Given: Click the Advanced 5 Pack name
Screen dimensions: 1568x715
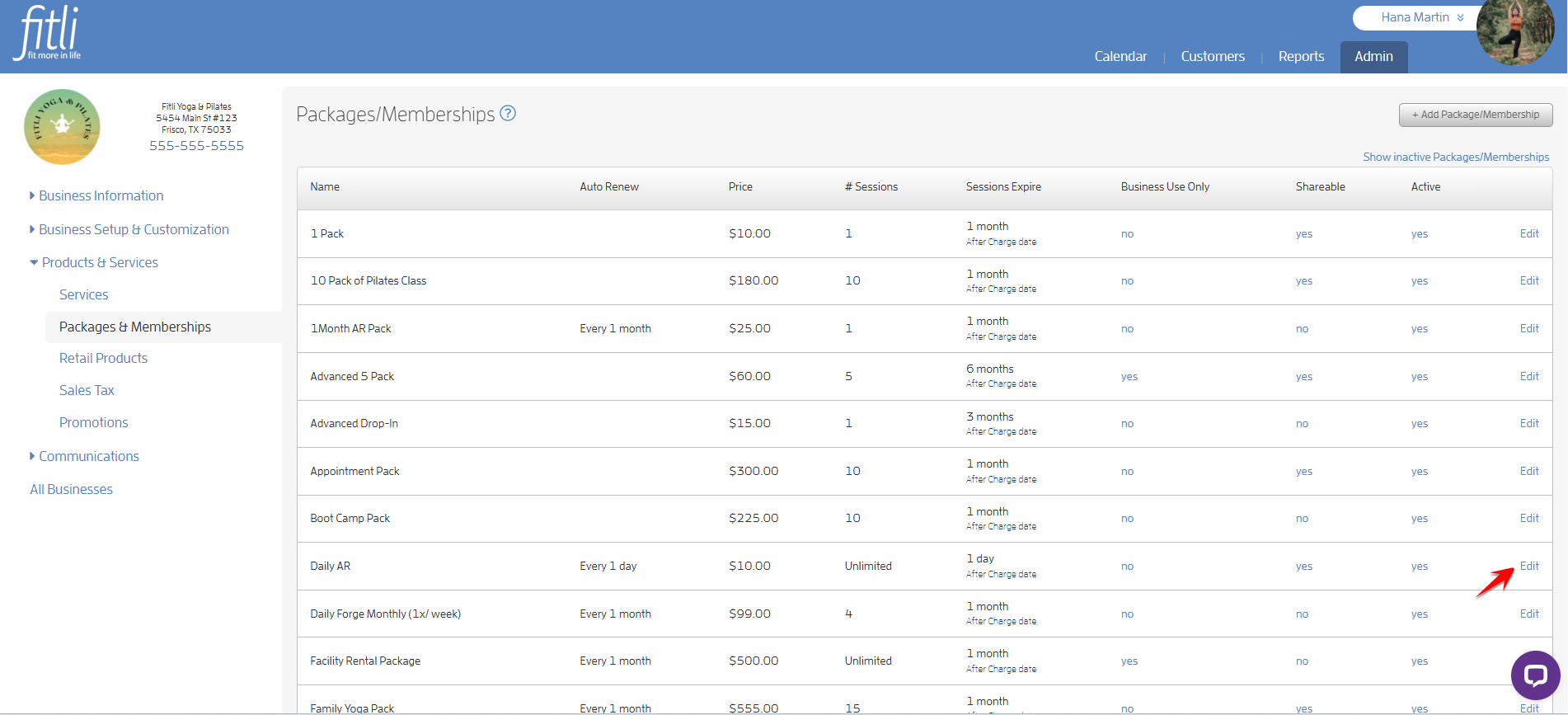Looking at the screenshot, I should click(352, 376).
